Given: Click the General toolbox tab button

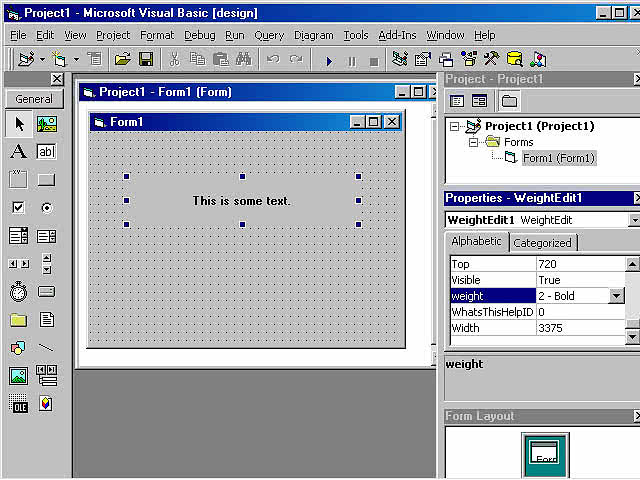Looking at the screenshot, I should coord(34,99).
